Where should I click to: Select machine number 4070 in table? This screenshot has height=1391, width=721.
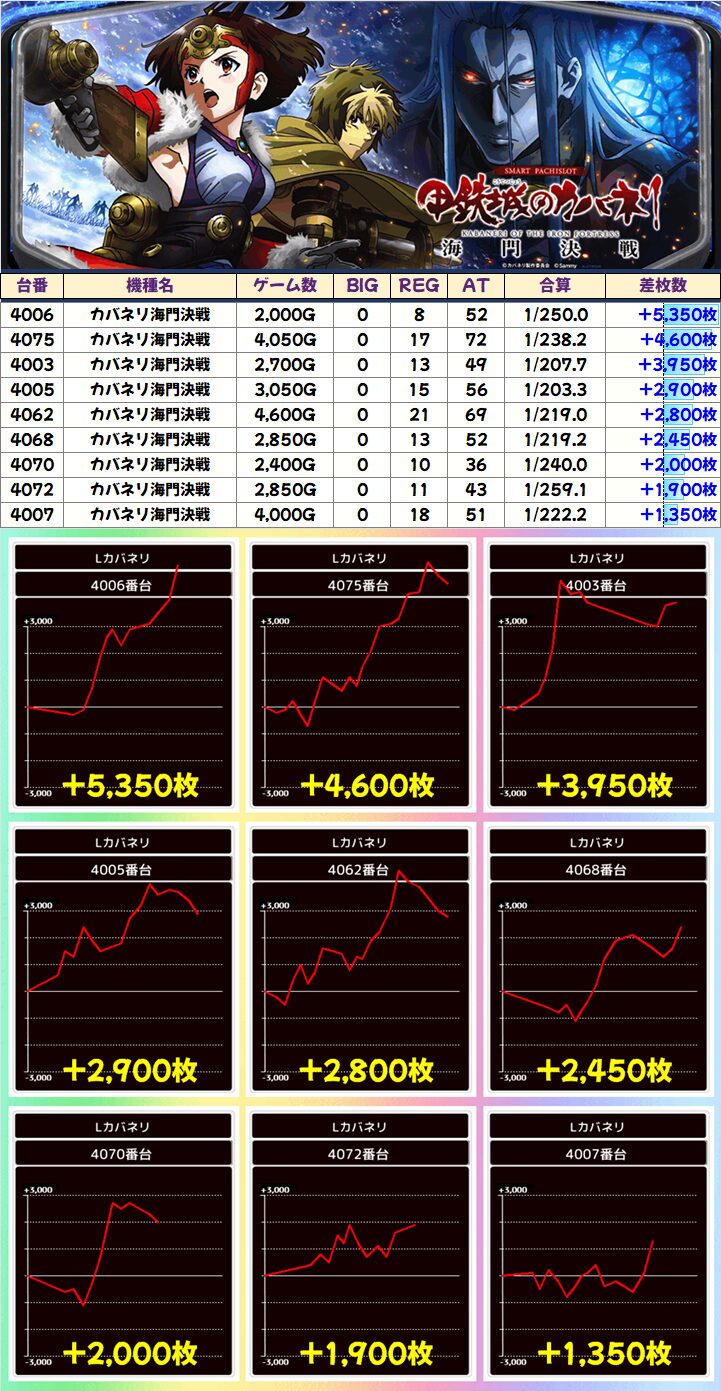(x=32, y=465)
